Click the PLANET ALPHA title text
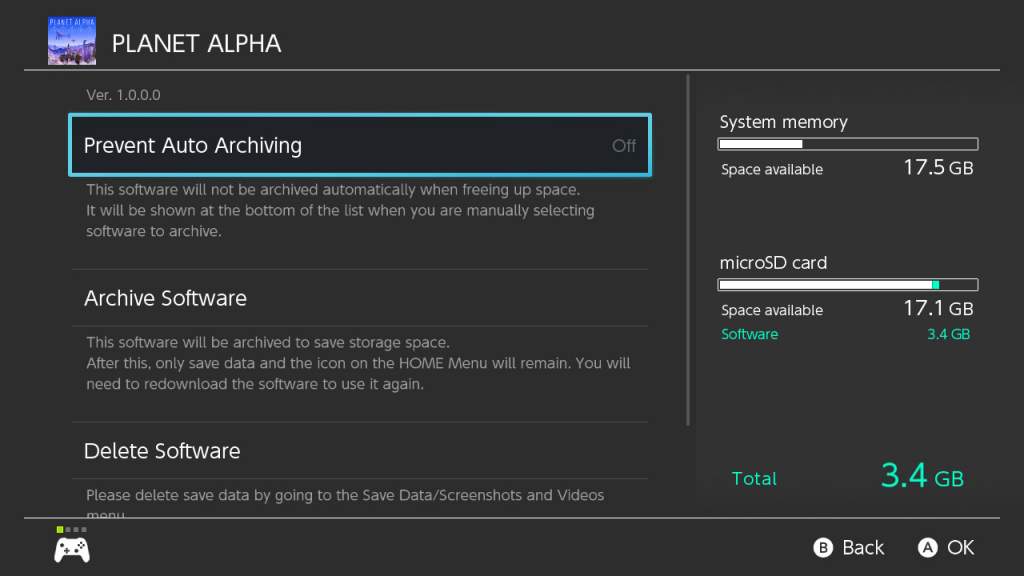Viewport: 1024px width, 576px height. 197,44
